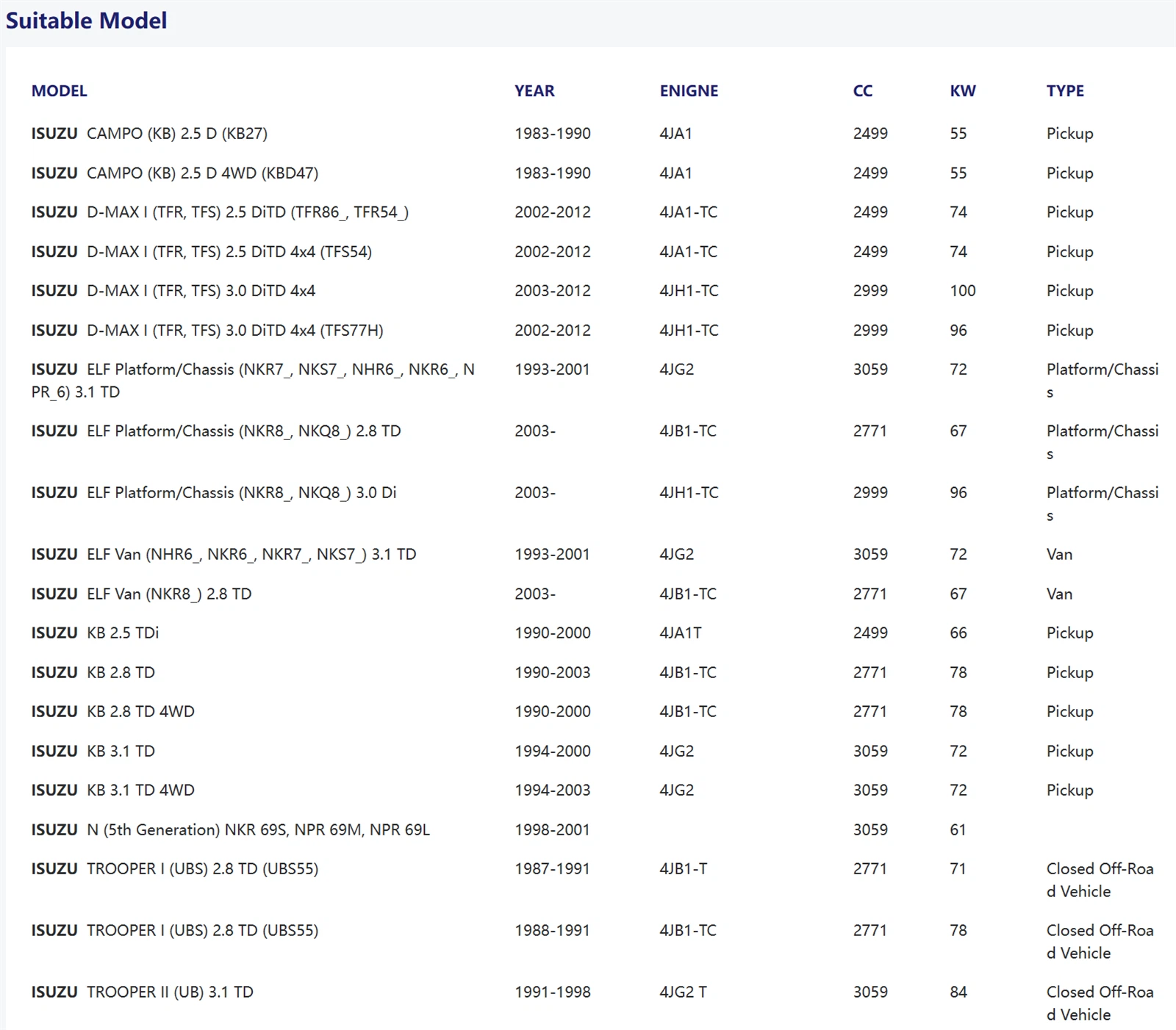Select 'D-MAX I 3.0 DiTD 4x4 (TFS77H)' model

coord(207,331)
